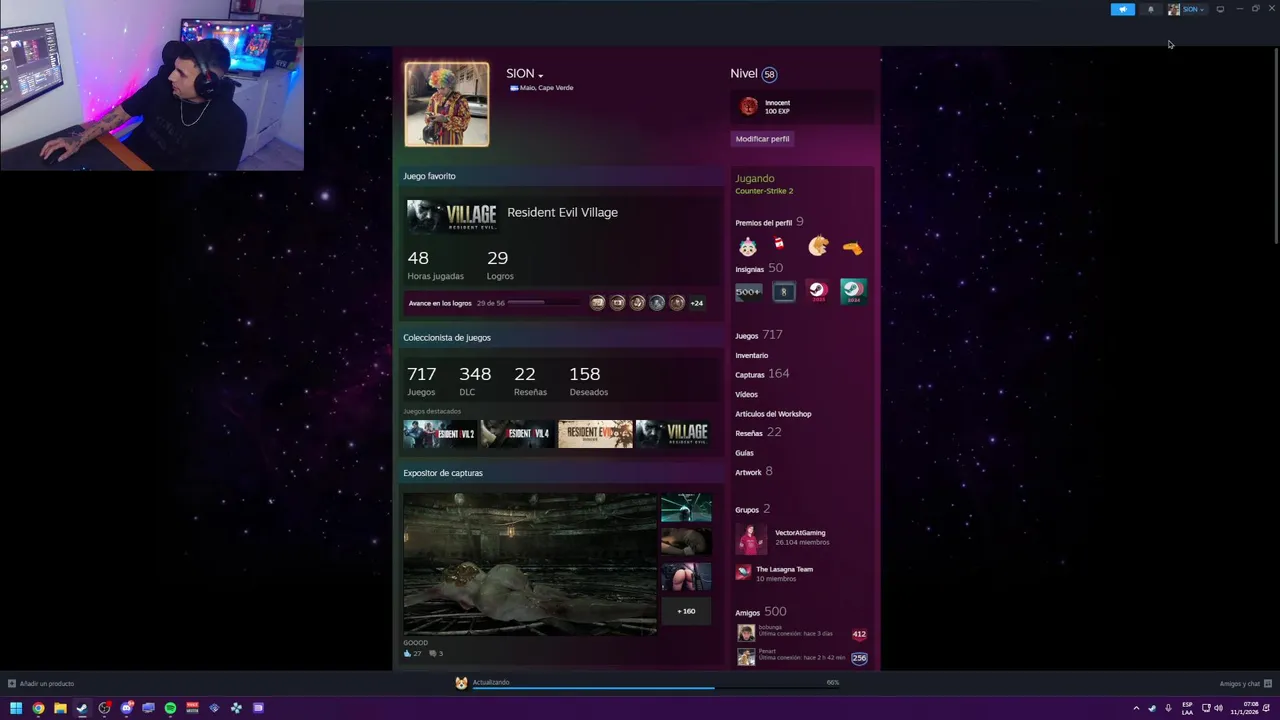Click VectorAtGaming group avatar

tap(751, 539)
